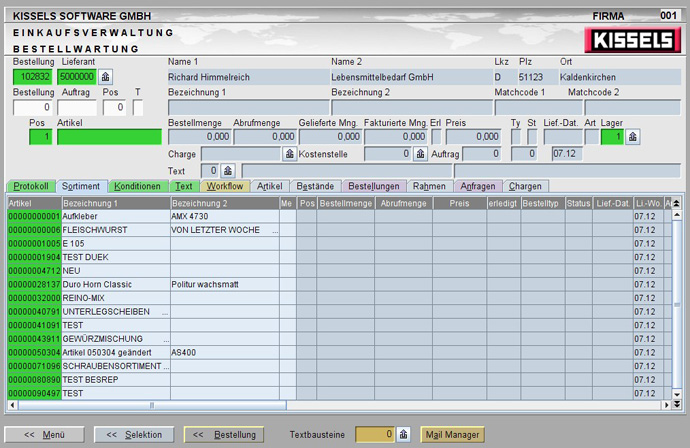Viewport: 690px width, 448px height.
Task: Select the SCHRAUBENSORTIMENT row
Action: click(x=339, y=367)
